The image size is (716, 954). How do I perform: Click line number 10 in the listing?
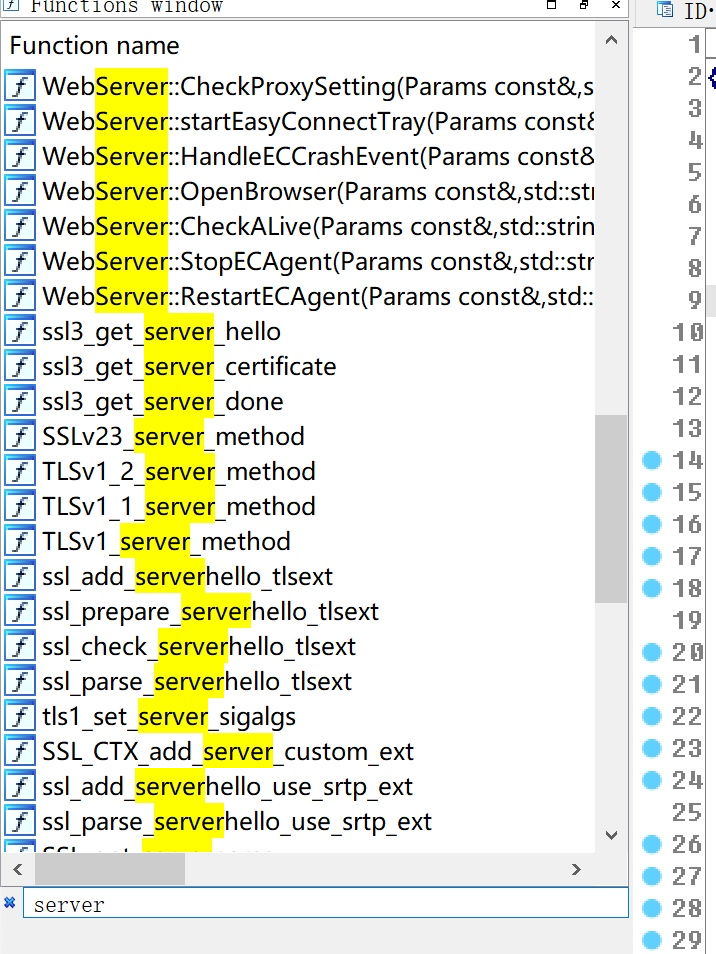click(687, 332)
